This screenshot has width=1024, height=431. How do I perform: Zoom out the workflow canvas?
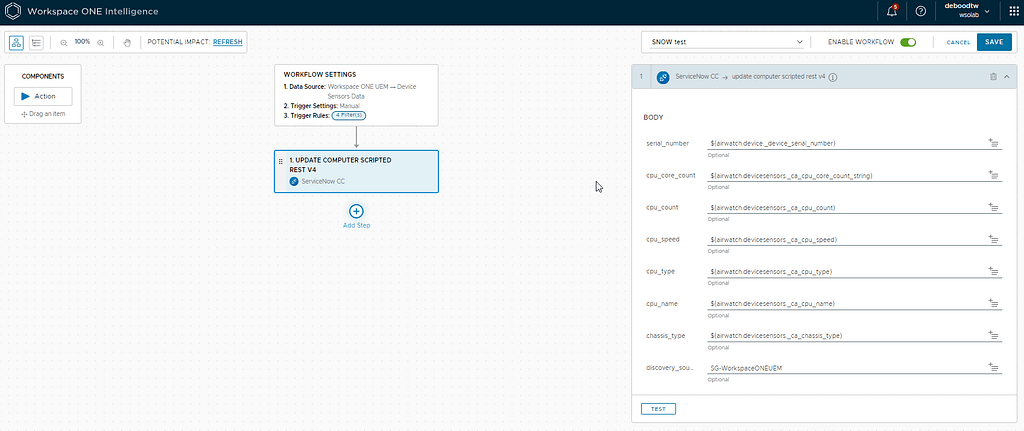coord(64,43)
